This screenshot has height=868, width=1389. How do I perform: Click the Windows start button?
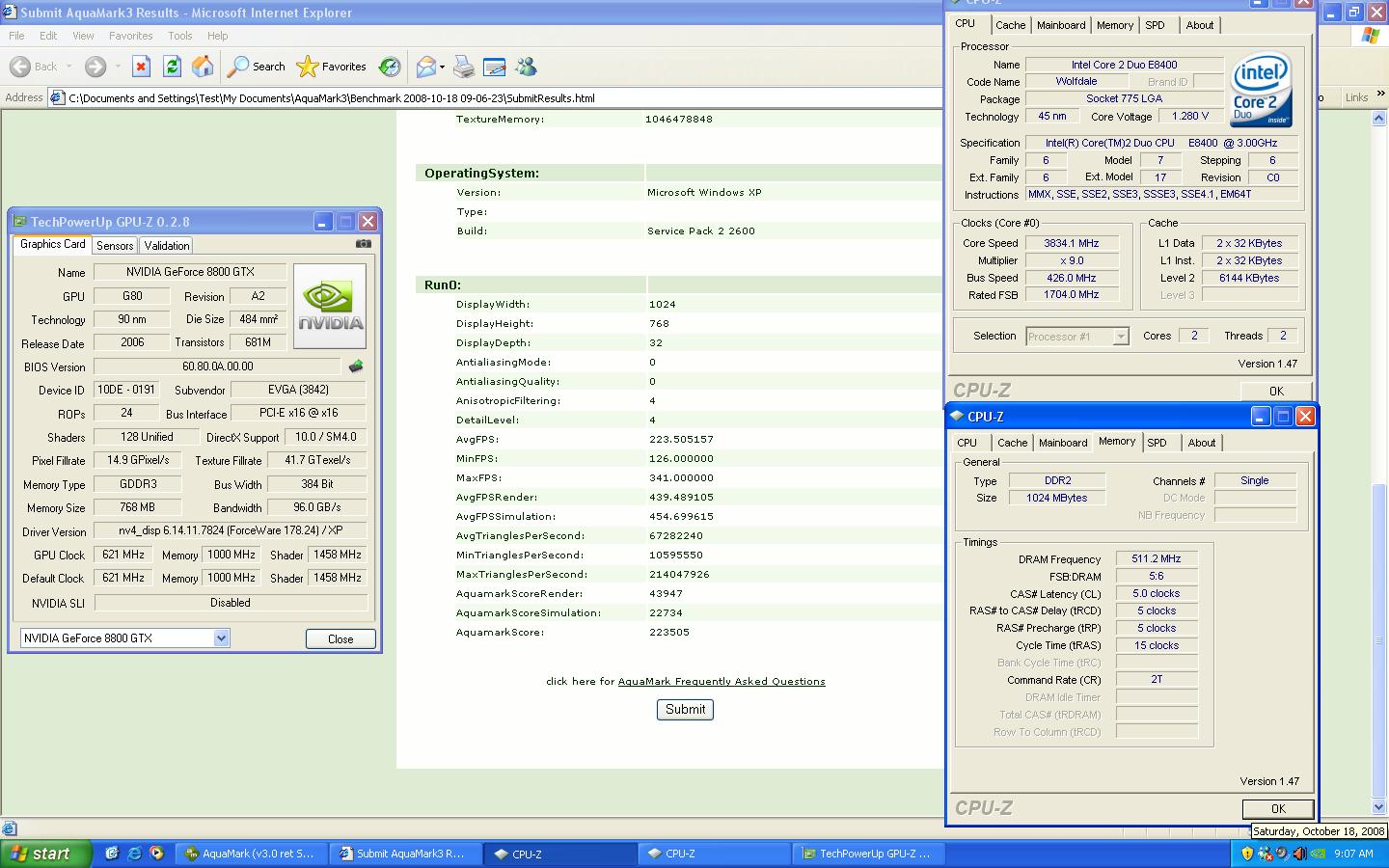point(46,854)
